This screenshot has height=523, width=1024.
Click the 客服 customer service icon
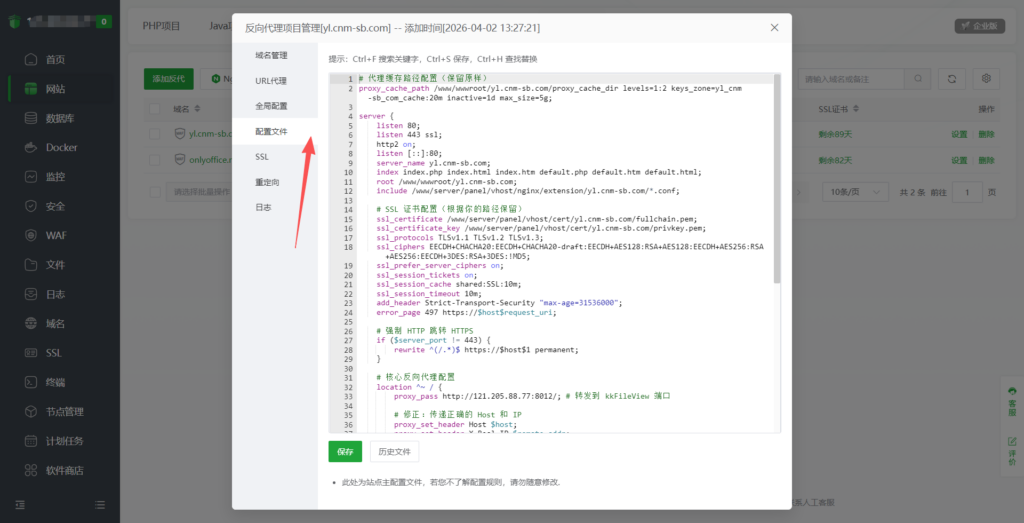tap(1012, 392)
